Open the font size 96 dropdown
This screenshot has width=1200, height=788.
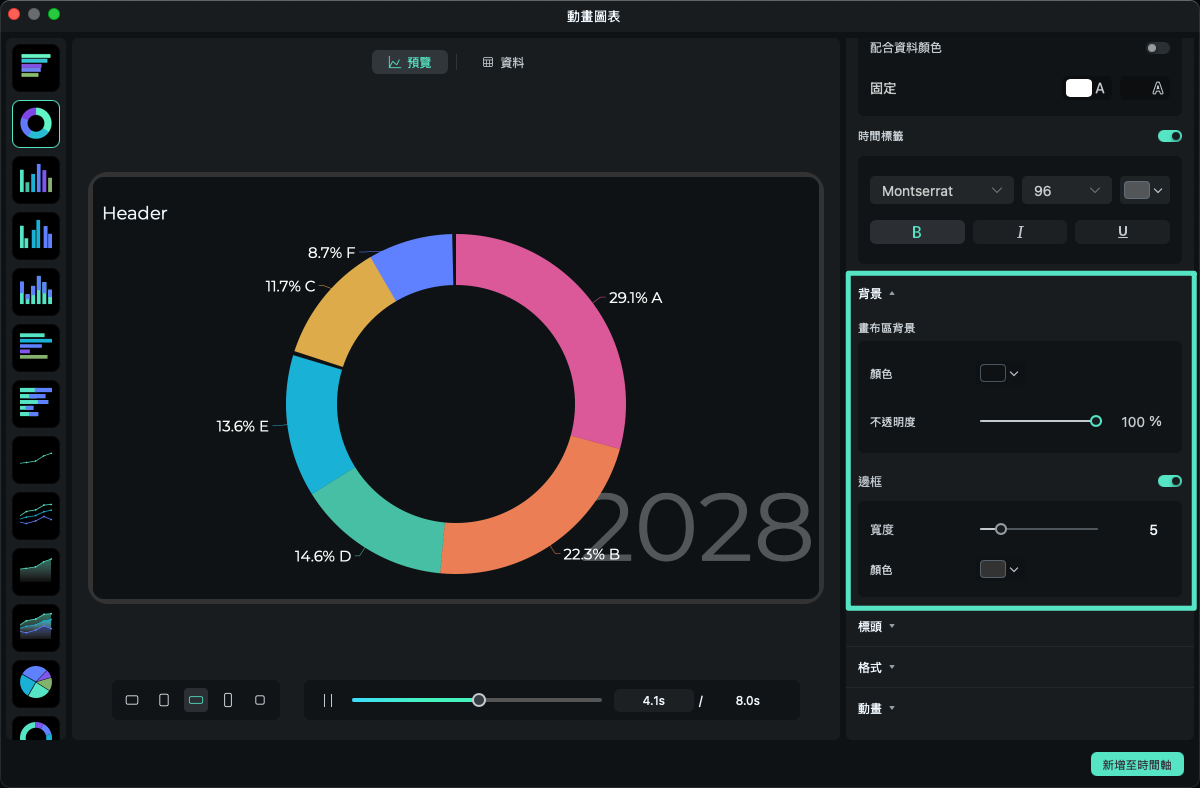click(x=1066, y=191)
